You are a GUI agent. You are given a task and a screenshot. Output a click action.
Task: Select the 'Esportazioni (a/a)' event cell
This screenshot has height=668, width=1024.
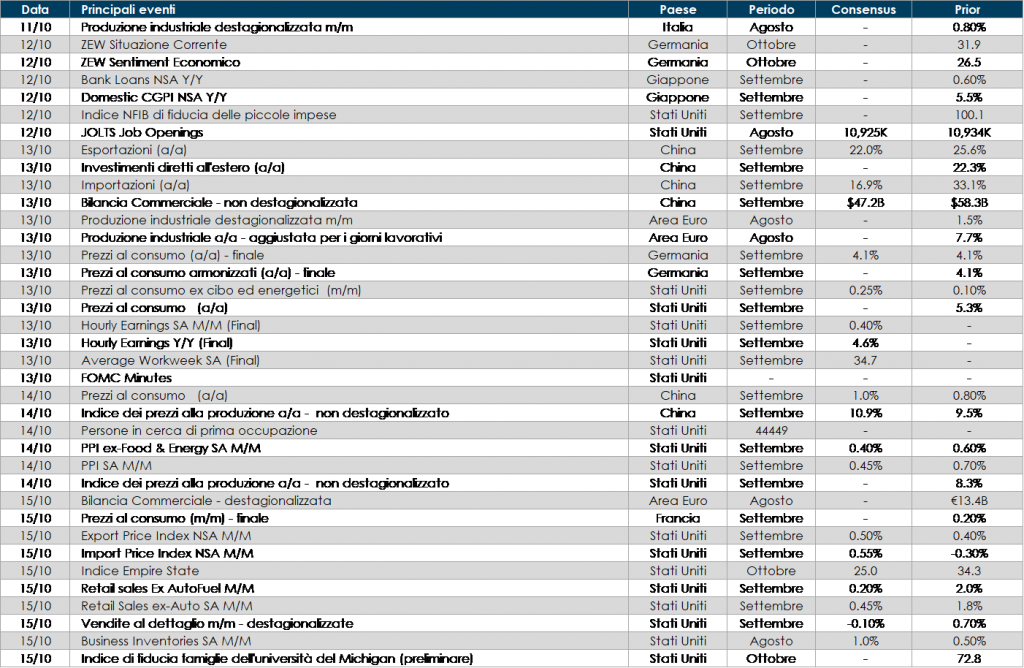coord(133,150)
